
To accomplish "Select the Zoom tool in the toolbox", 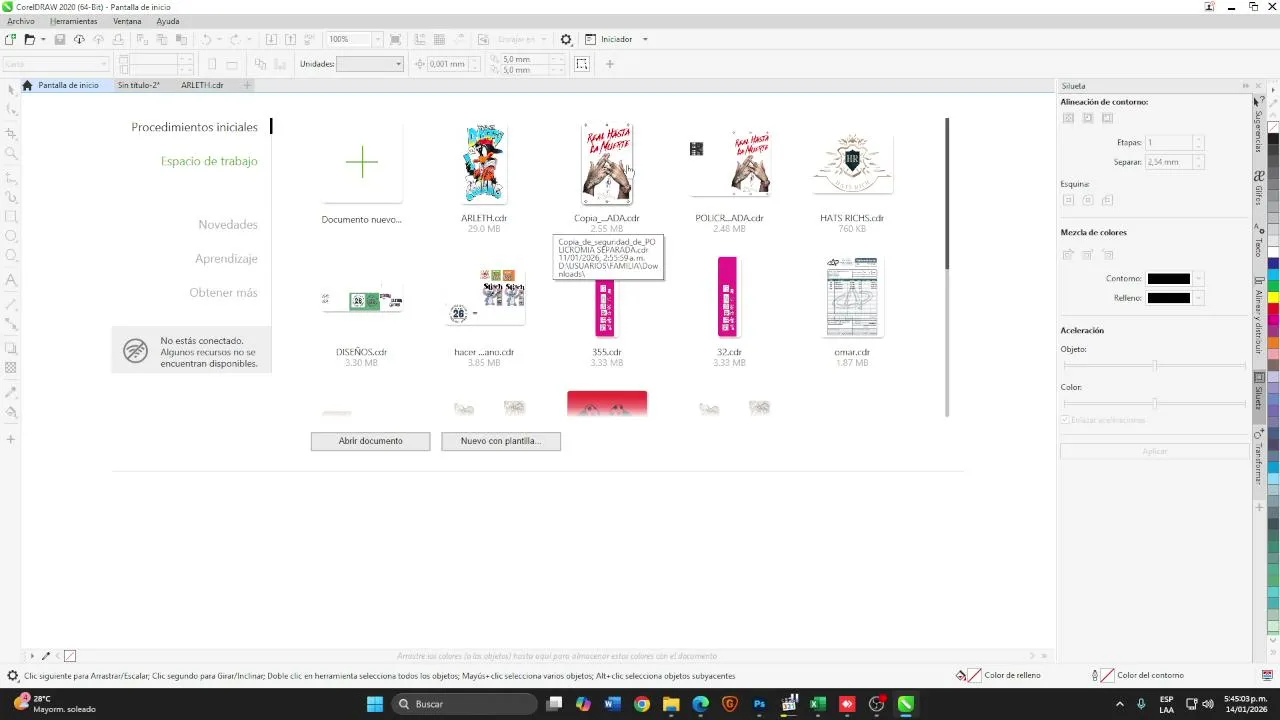I will coord(11,154).
